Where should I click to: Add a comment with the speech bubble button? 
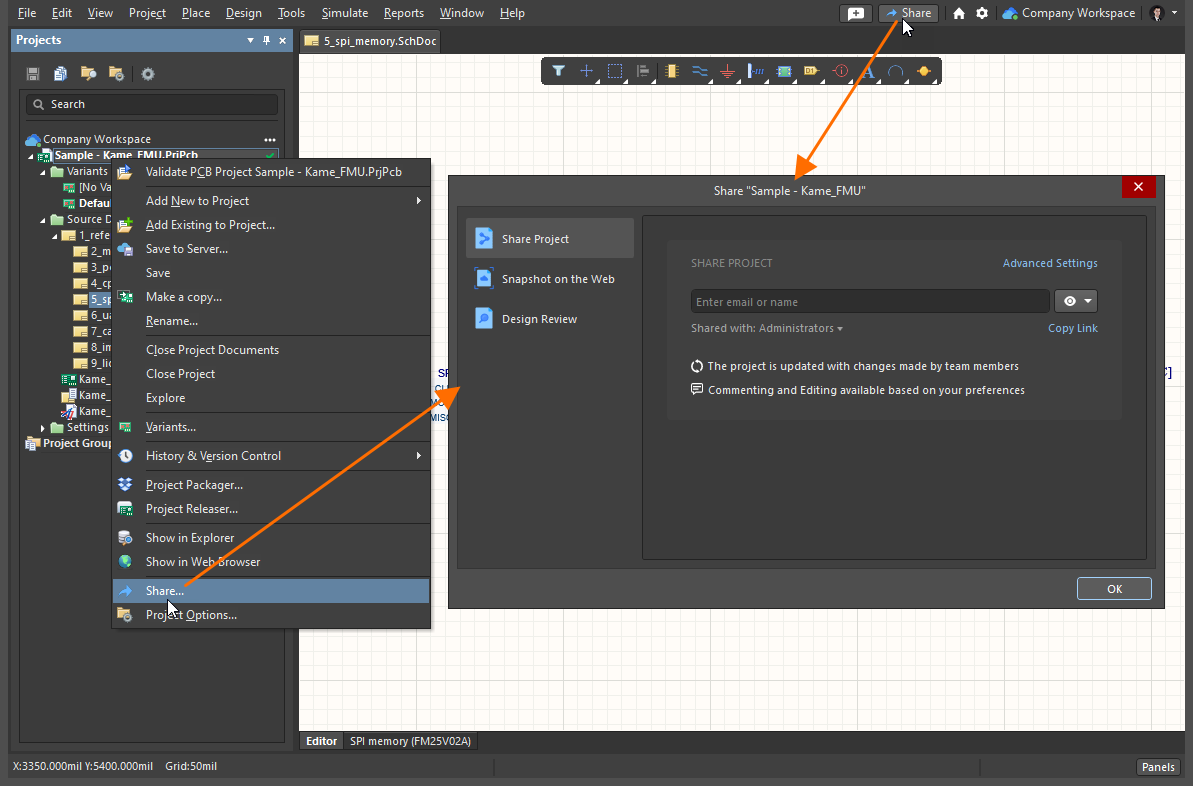click(856, 13)
